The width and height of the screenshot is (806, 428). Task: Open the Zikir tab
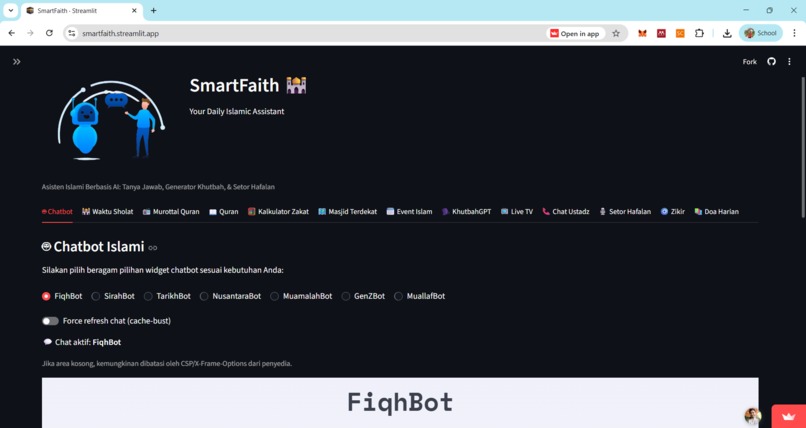pos(672,212)
